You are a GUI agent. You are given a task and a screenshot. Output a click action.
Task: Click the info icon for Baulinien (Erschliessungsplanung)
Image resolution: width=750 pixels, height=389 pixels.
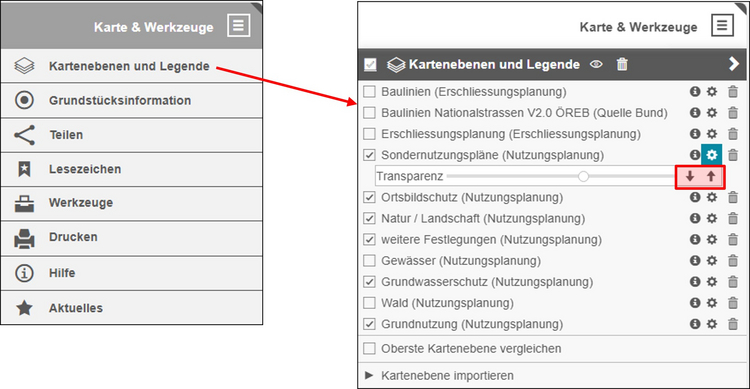pyautogui.click(x=695, y=91)
